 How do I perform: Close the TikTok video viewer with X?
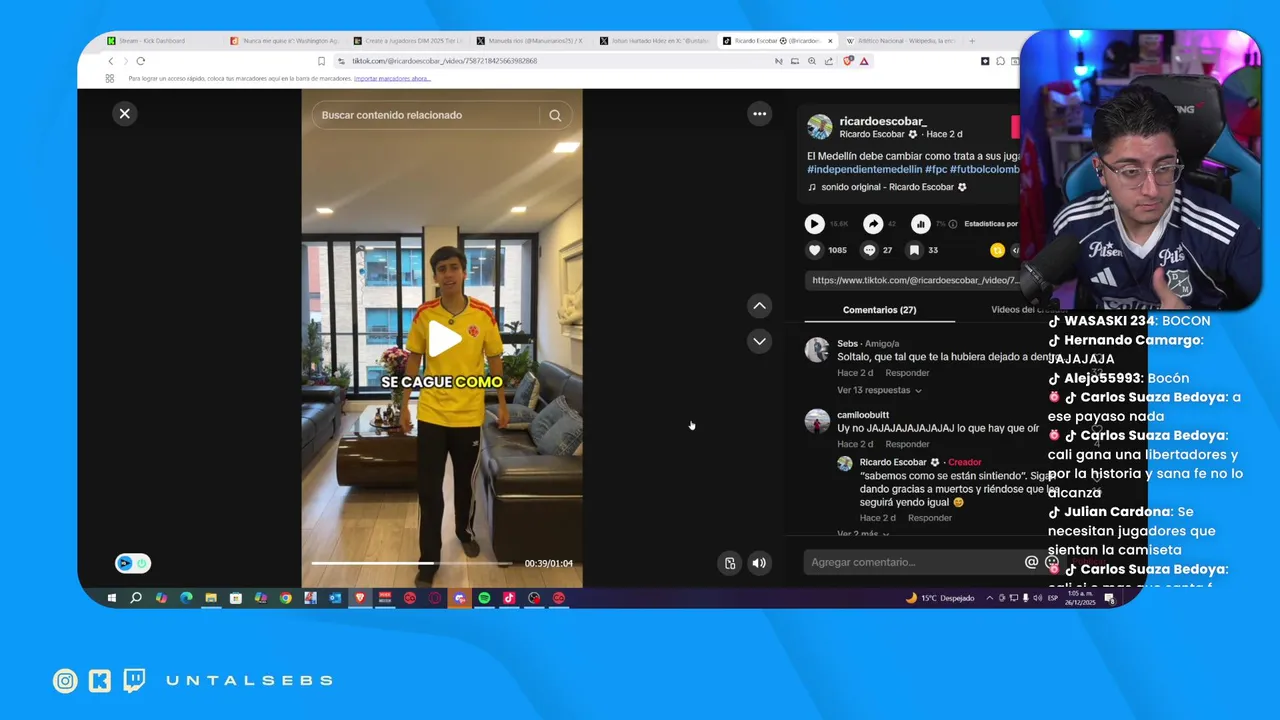point(125,114)
